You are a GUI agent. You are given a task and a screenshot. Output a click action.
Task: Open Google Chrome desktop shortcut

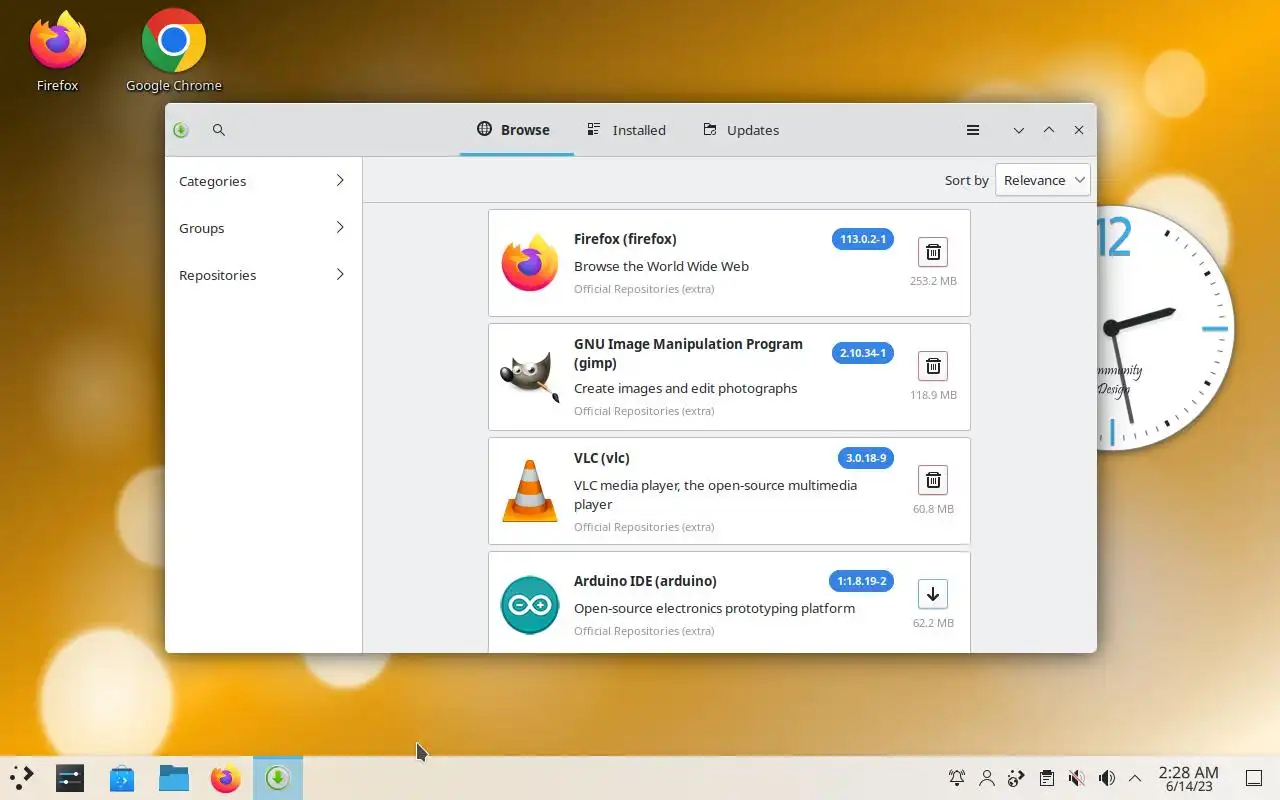(x=174, y=52)
